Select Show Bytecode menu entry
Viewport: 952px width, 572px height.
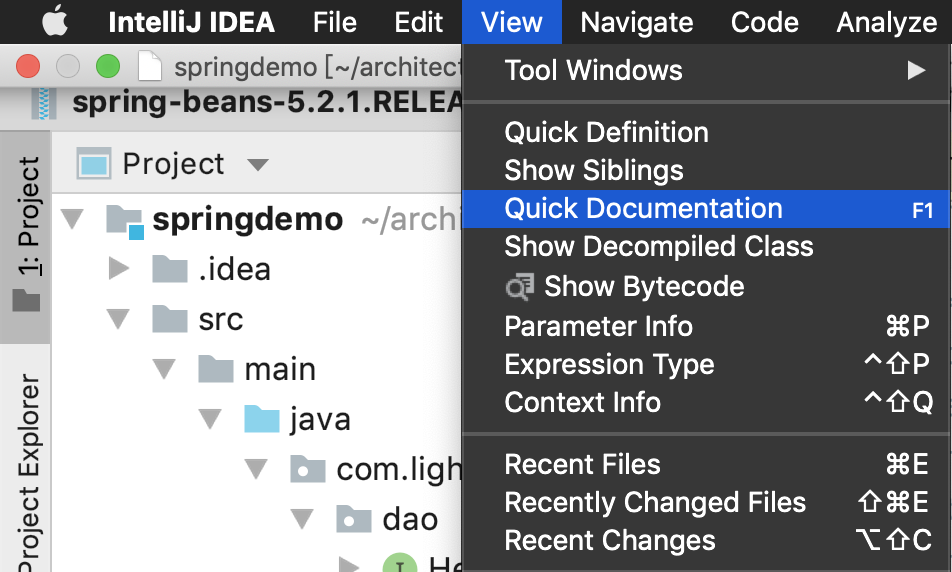tap(706, 287)
